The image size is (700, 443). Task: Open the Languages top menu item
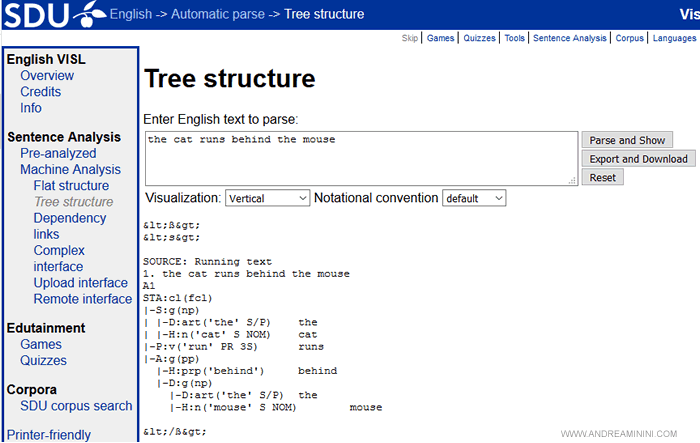pos(674,38)
